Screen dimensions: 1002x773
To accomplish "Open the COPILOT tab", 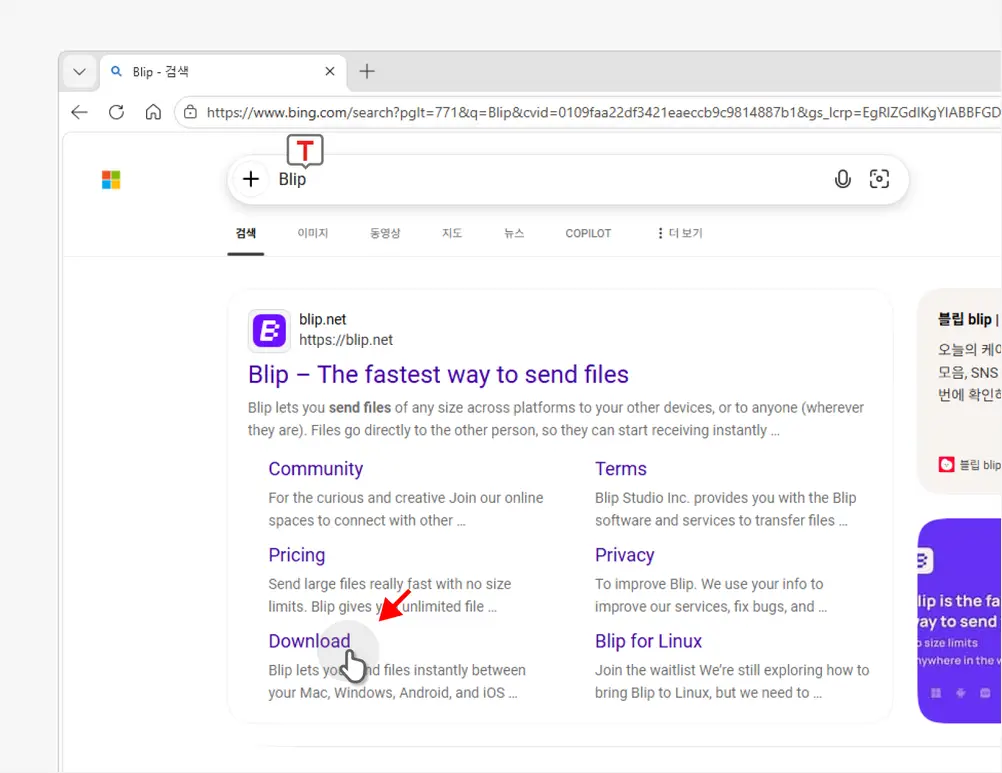I will pyautogui.click(x=588, y=233).
